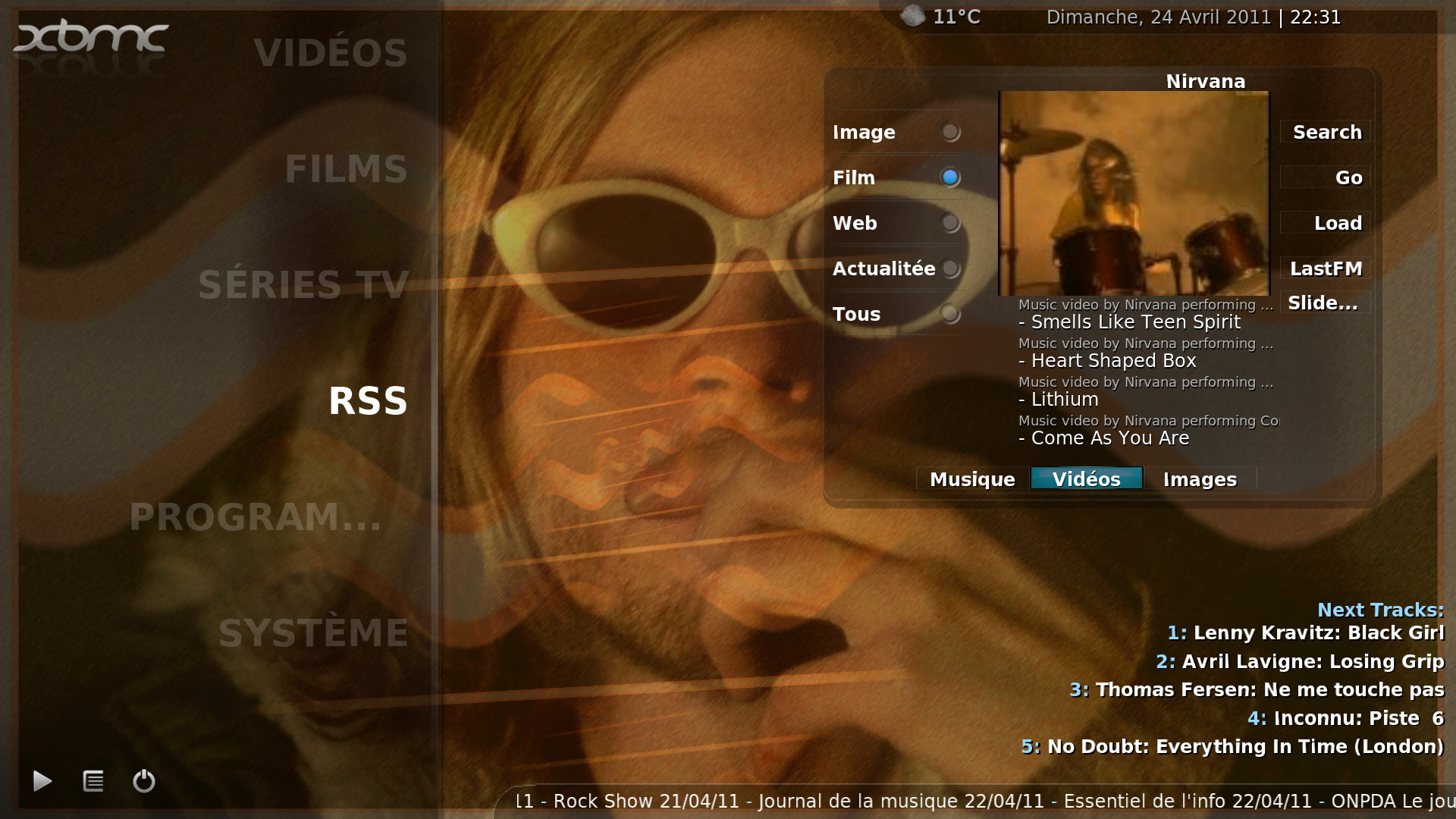1456x819 pixels.
Task: Click the Next Tracks heading
Action: pos(1381,610)
